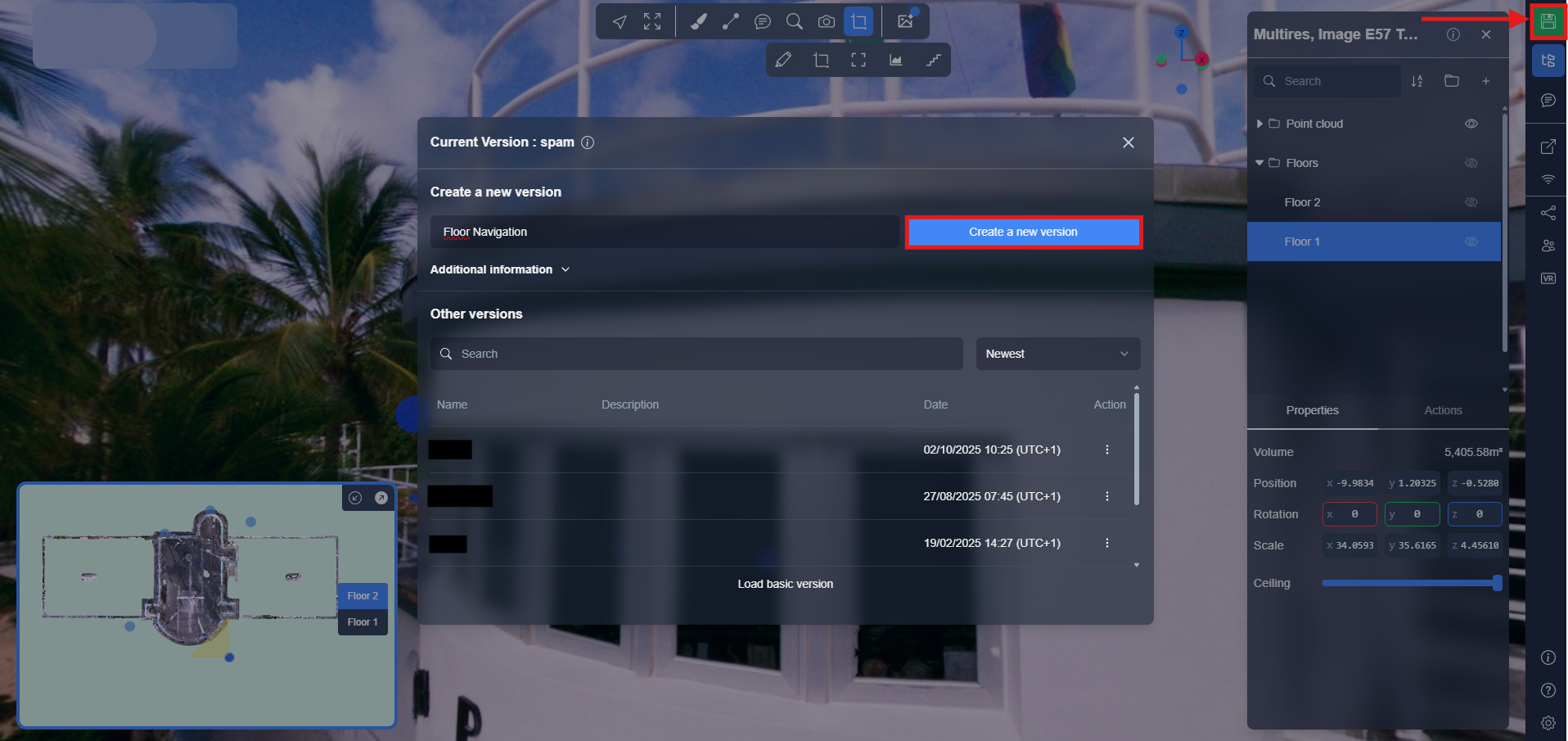Image resolution: width=1568 pixels, height=741 pixels.
Task: Open the camera screenshot tool
Action: 827,22
